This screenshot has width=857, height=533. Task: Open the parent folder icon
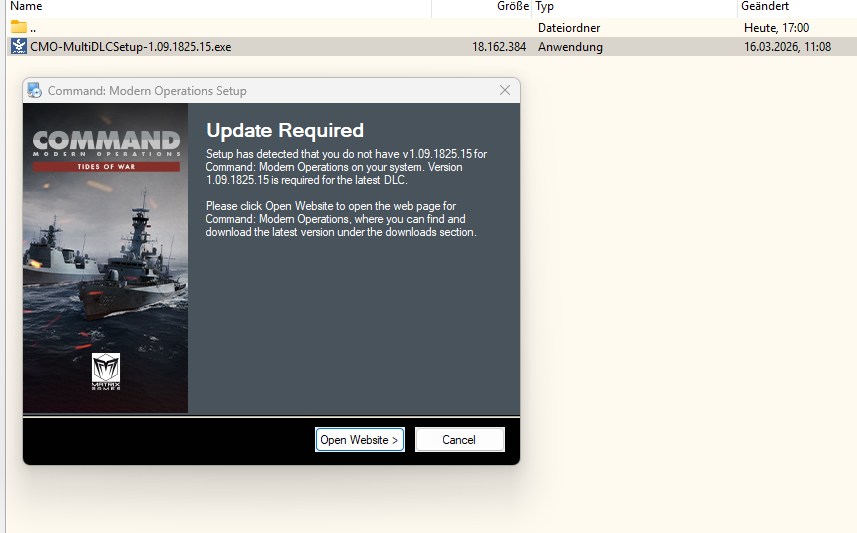tap(19, 27)
